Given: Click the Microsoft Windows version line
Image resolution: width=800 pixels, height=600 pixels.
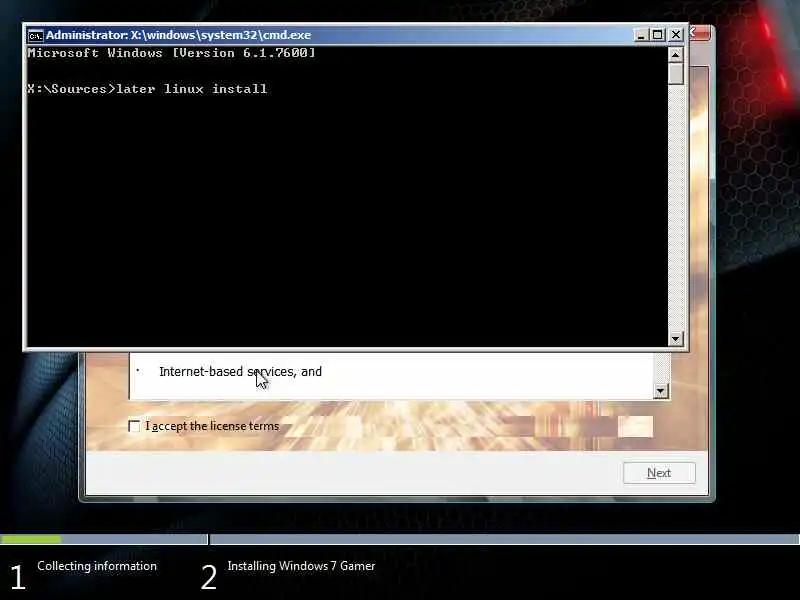Looking at the screenshot, I should (171, 53).
